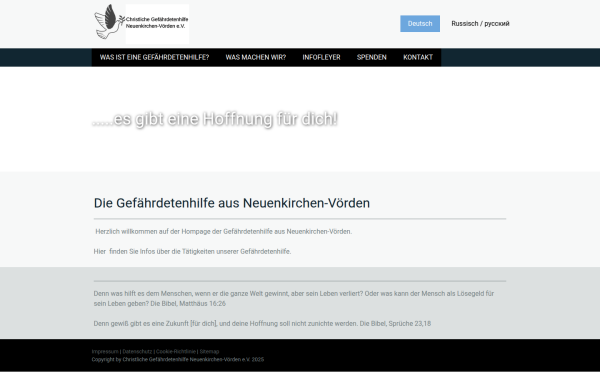
Task: Go to the Infofleyer menu item
Action: [x=321, y=57]
